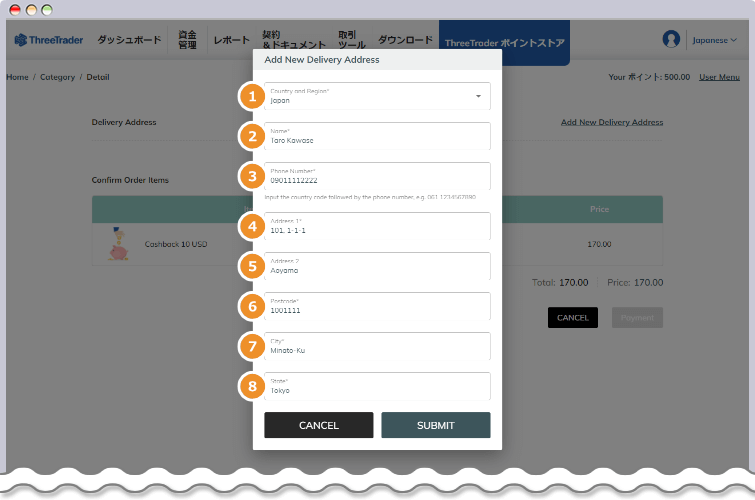Click the Category breadcrumb link
755x500 pixels.
click(57, 77)
